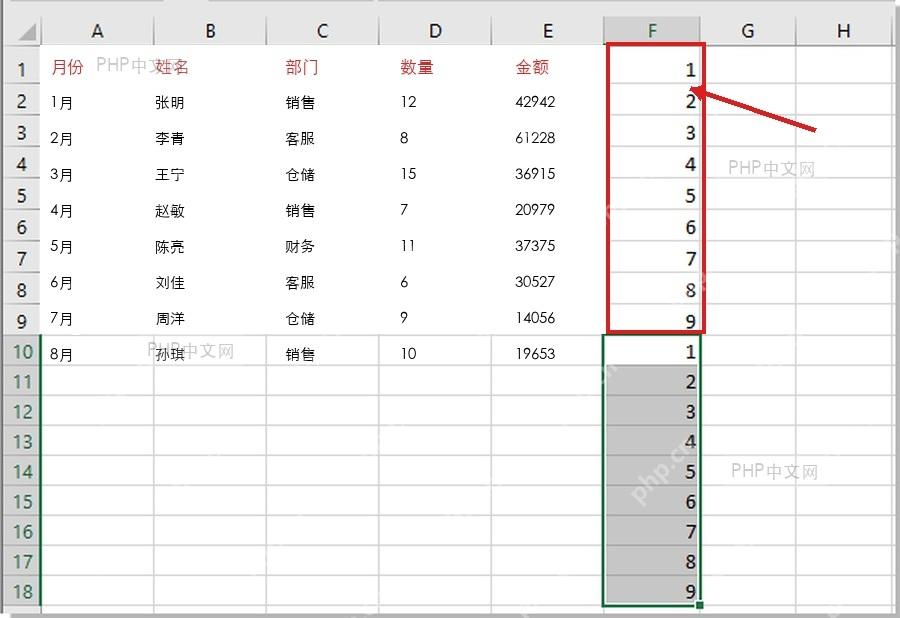The image size is (900, 618).
Task: Select column A header
Action: click(98, 31)
